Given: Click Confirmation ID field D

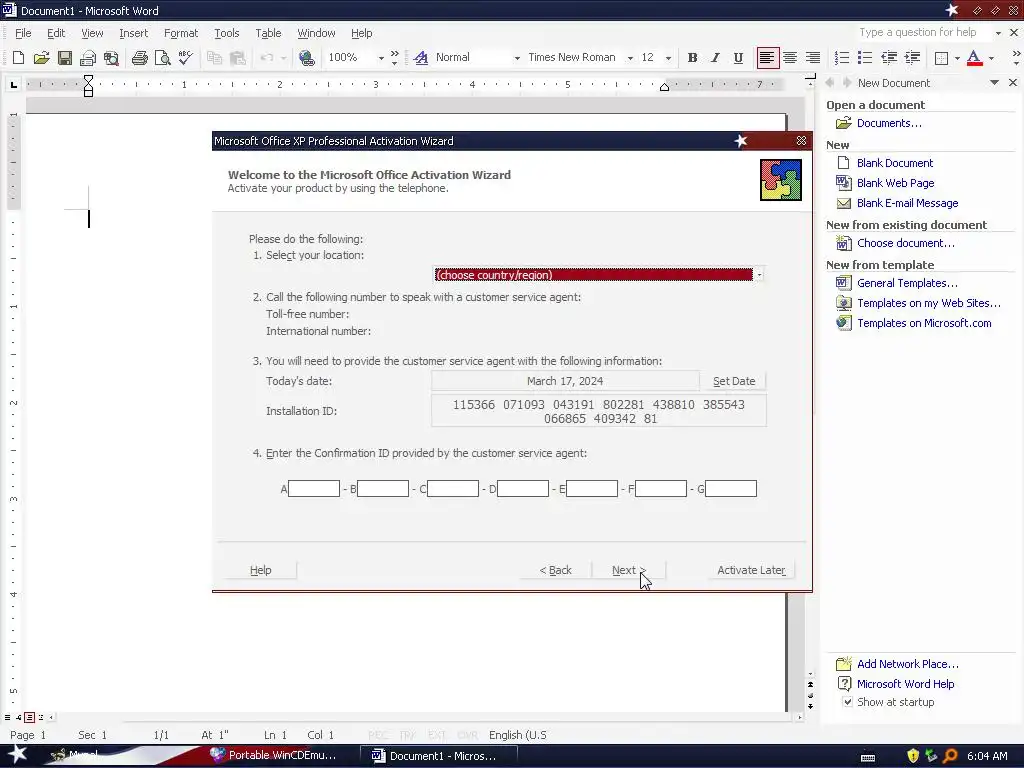Looking at the screenshot, I should (x=522, y=488).
